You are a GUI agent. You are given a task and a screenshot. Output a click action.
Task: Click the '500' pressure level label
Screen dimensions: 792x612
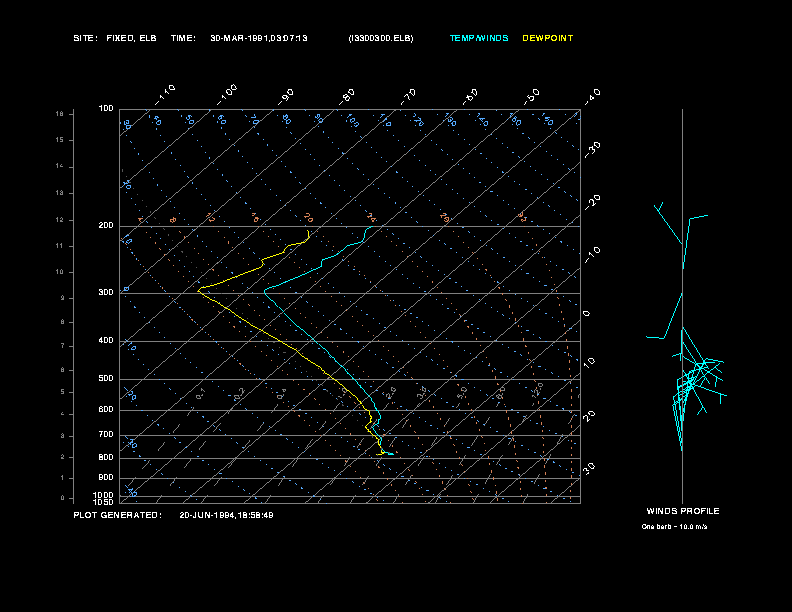click(106, 378)
